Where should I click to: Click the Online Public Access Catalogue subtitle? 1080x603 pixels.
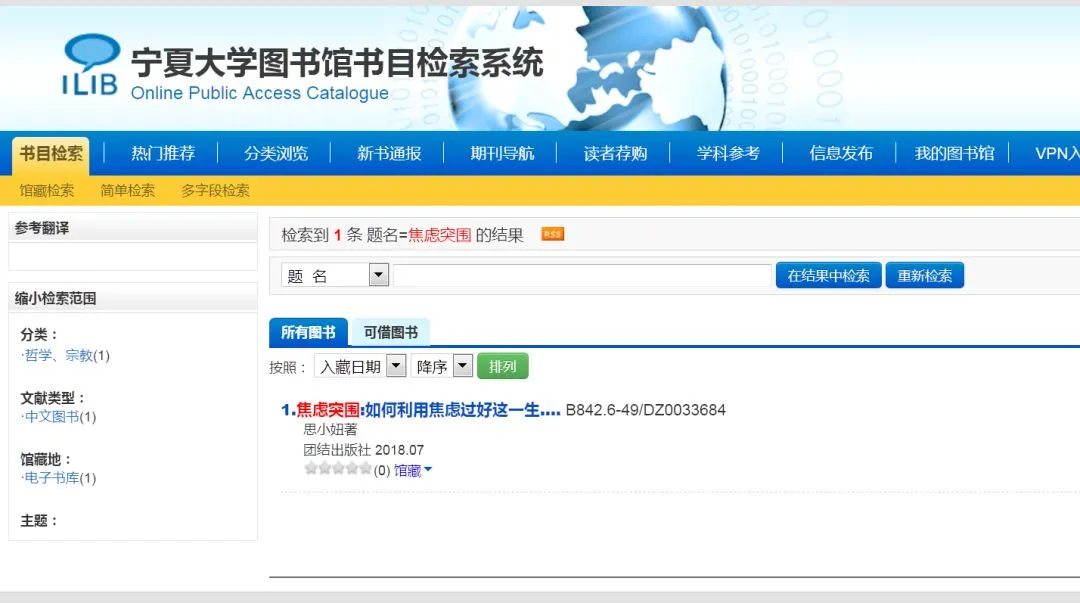point(260,93)
